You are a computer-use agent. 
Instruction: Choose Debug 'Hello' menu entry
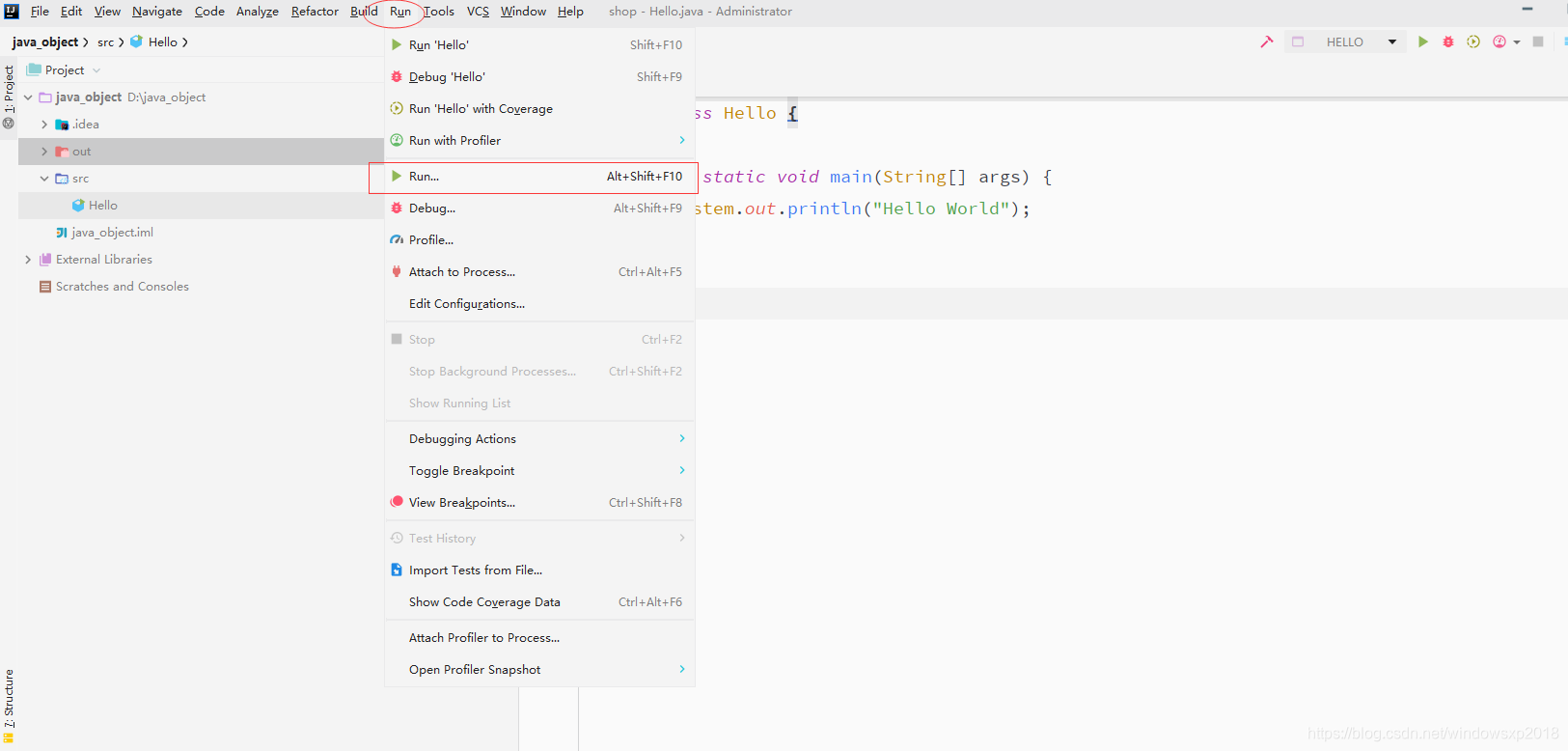(539, 77)
